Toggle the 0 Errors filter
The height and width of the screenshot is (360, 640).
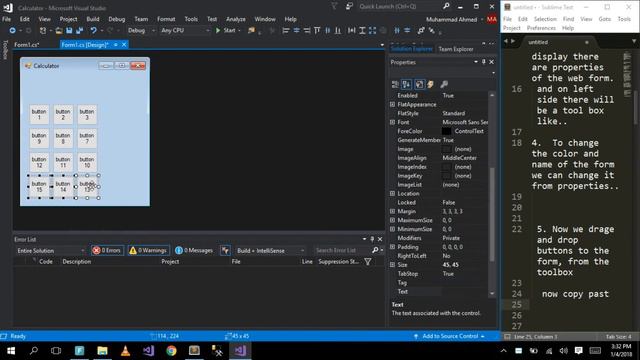click(x=107, y=251)
